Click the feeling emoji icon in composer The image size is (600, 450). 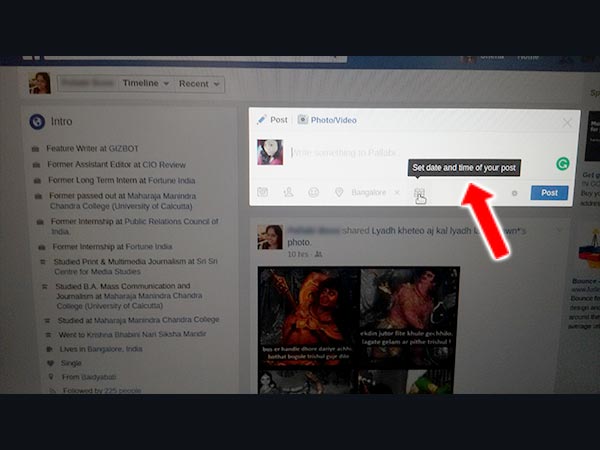[313, 192]
